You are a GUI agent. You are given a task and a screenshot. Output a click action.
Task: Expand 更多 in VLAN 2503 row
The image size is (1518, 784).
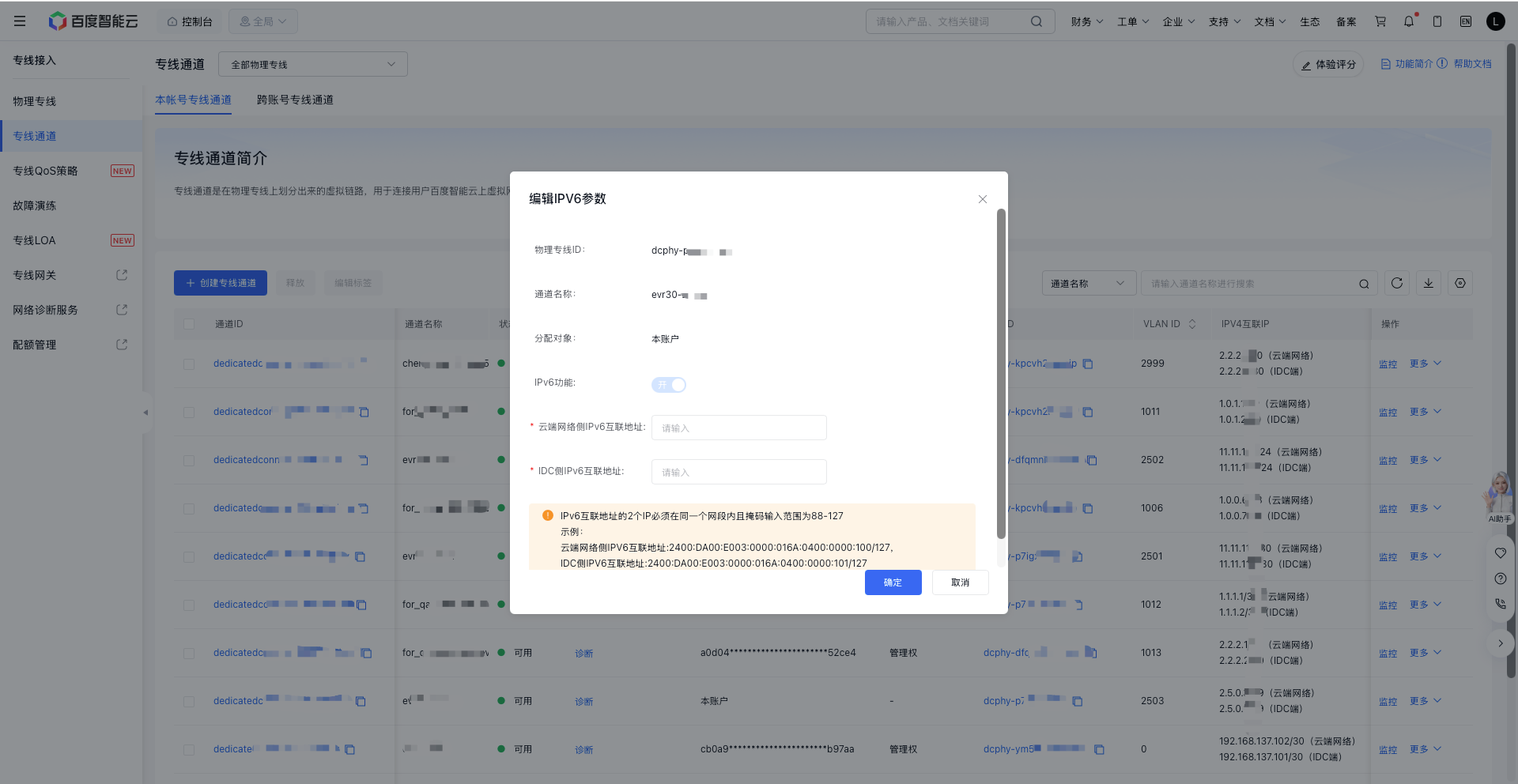tap(1425, 701)
